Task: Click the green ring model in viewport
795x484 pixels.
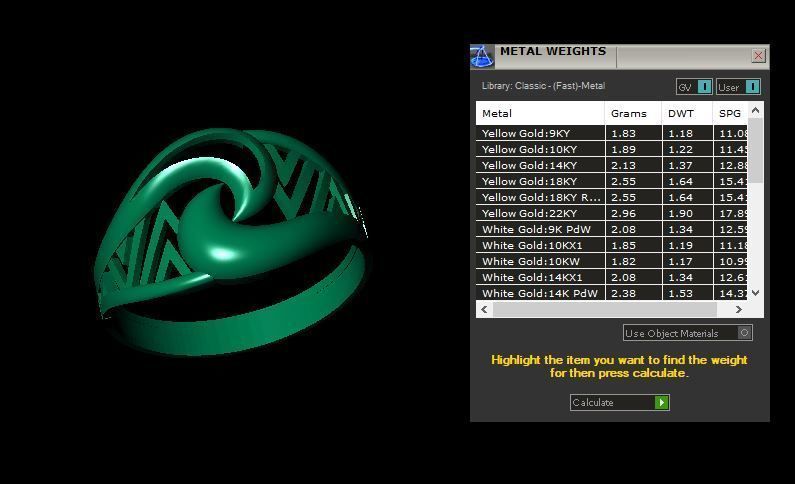Action: click(x=231, y=241)
